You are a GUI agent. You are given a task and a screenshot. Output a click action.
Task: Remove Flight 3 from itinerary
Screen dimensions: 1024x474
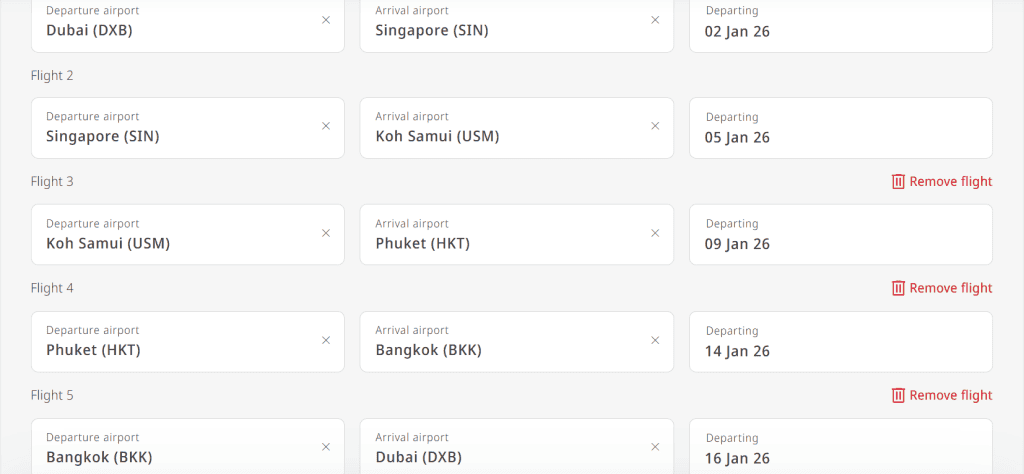tap(941, 181)
